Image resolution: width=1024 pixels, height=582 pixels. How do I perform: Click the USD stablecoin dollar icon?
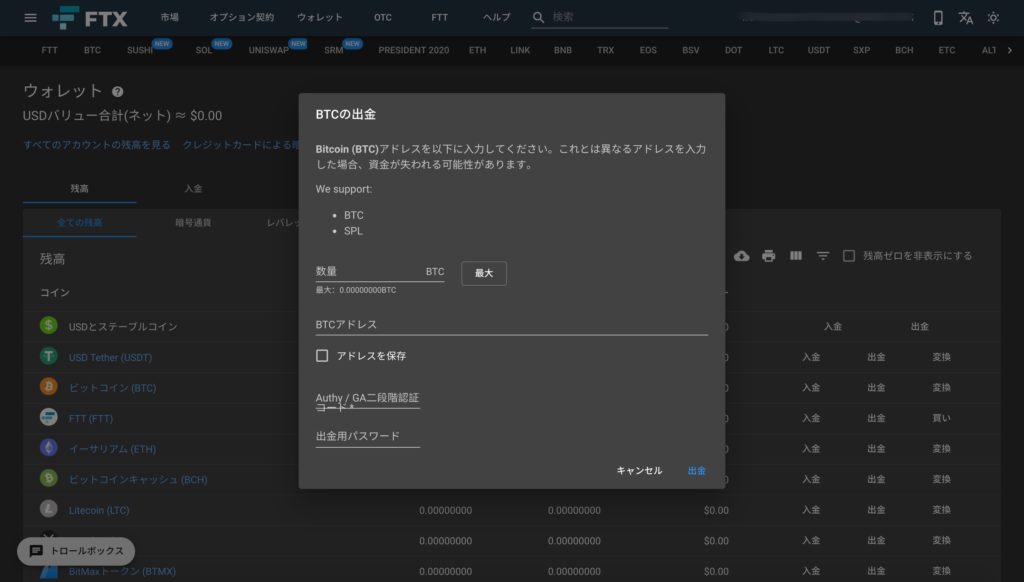[48, 325]
